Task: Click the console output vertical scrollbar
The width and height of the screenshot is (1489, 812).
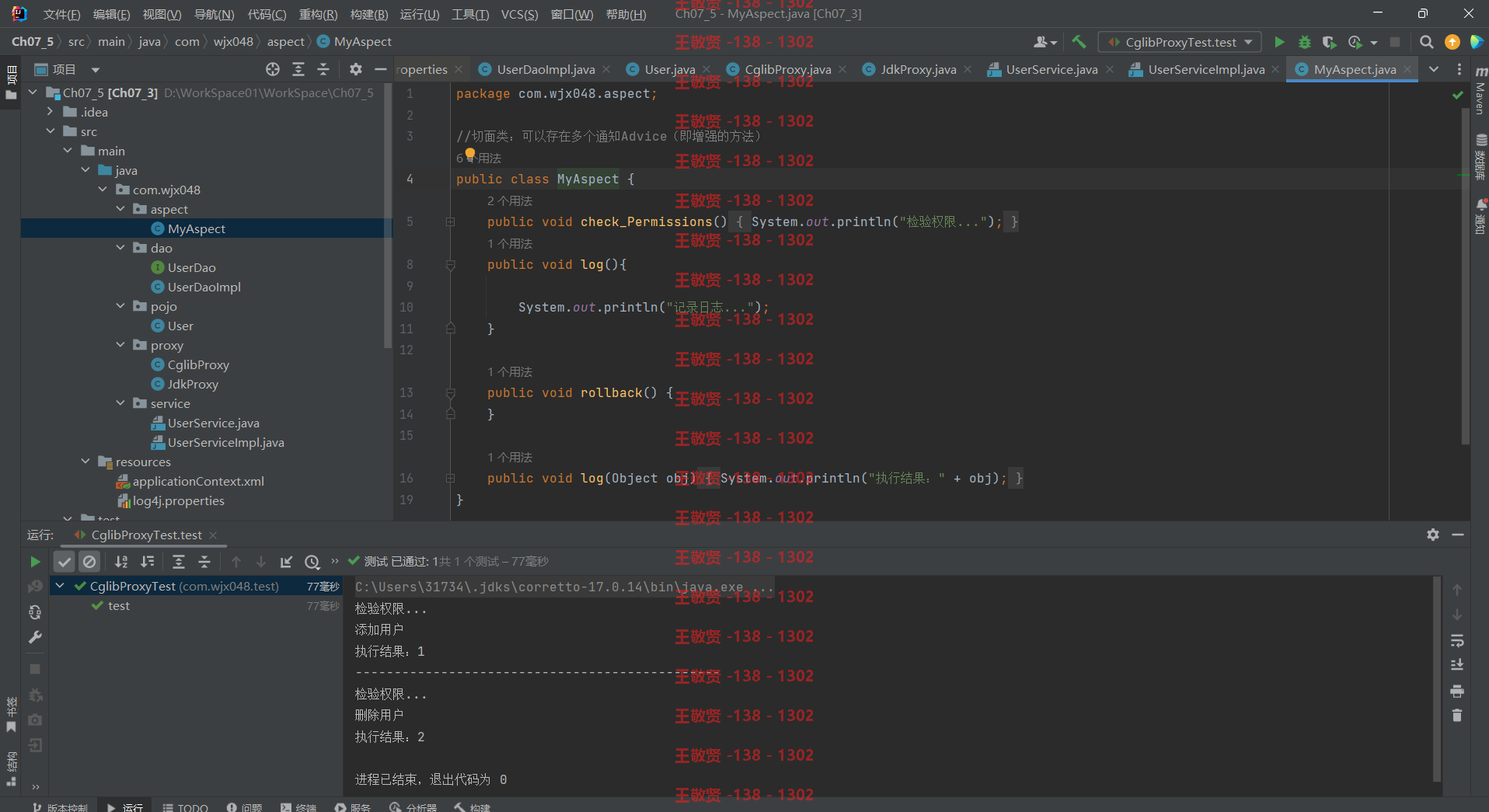Action: [x=1437, y=678]
